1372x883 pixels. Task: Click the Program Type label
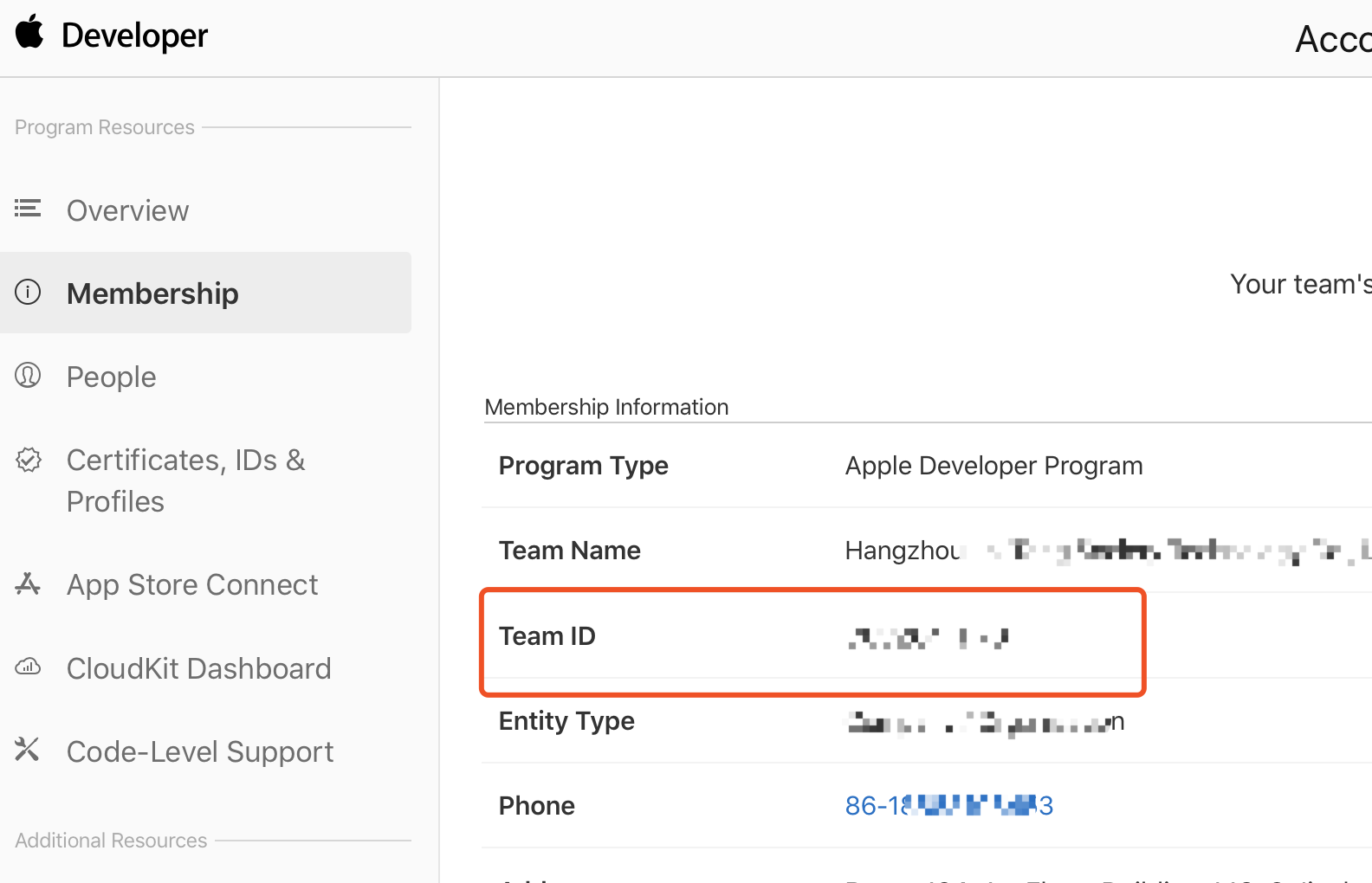tap(584, 466)
